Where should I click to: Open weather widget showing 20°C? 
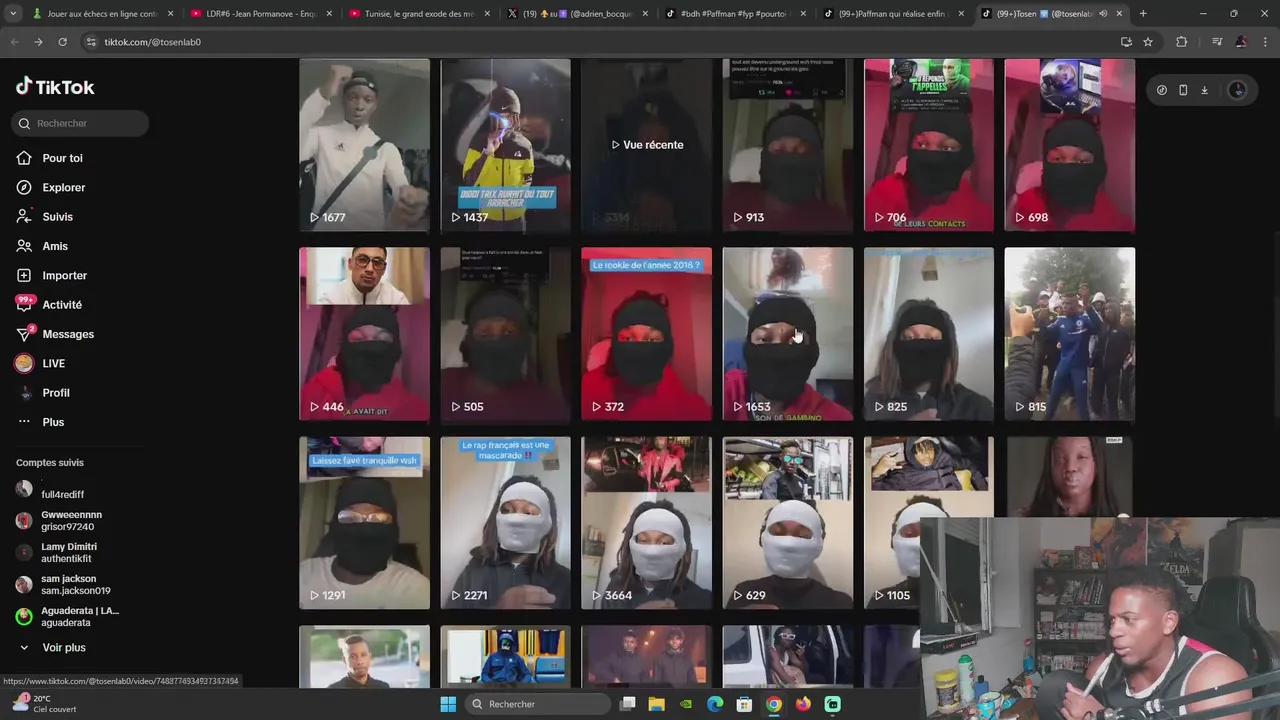coord(43,704)
